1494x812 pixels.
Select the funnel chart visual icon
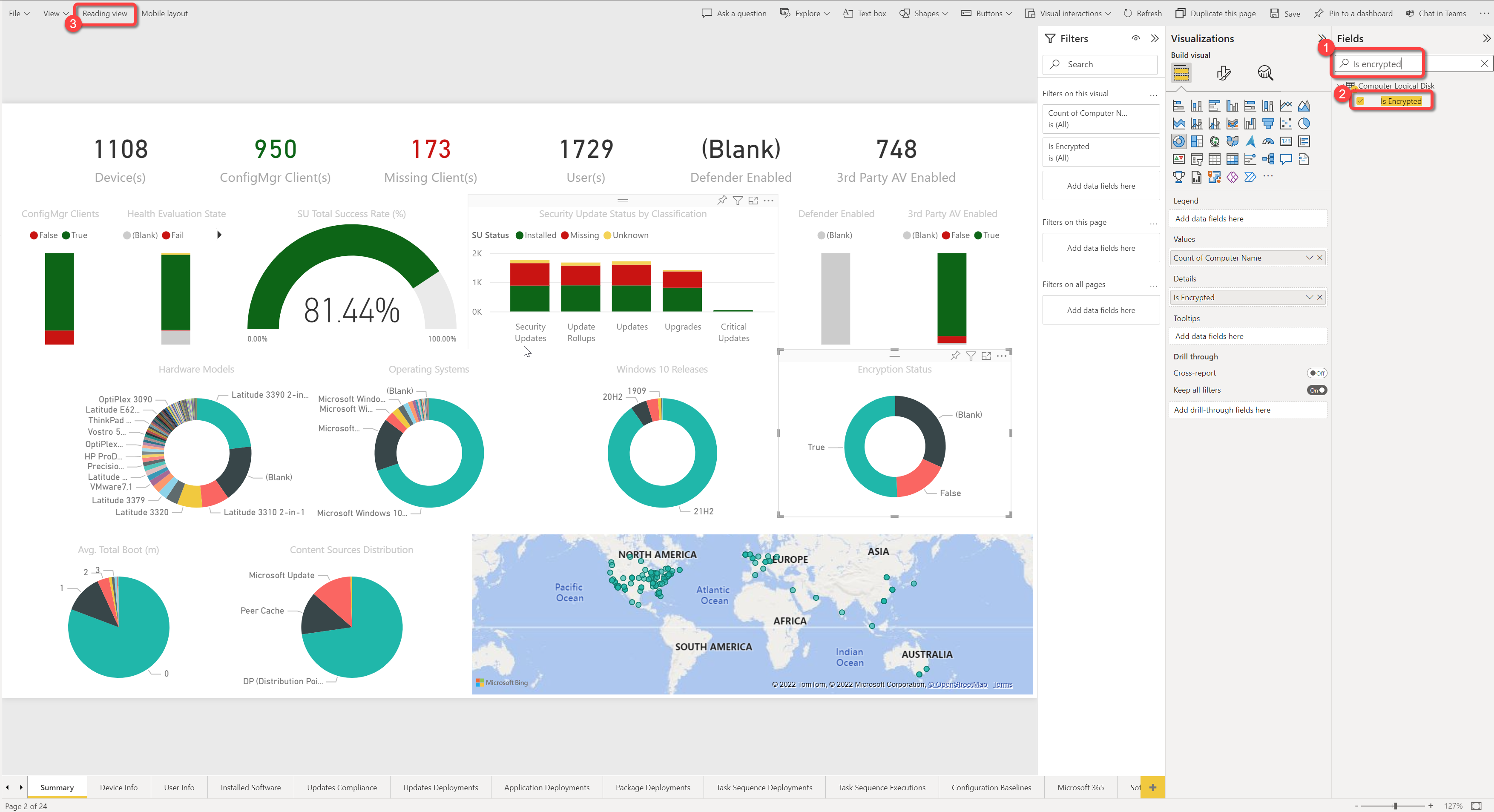[x=1268, y=123]
